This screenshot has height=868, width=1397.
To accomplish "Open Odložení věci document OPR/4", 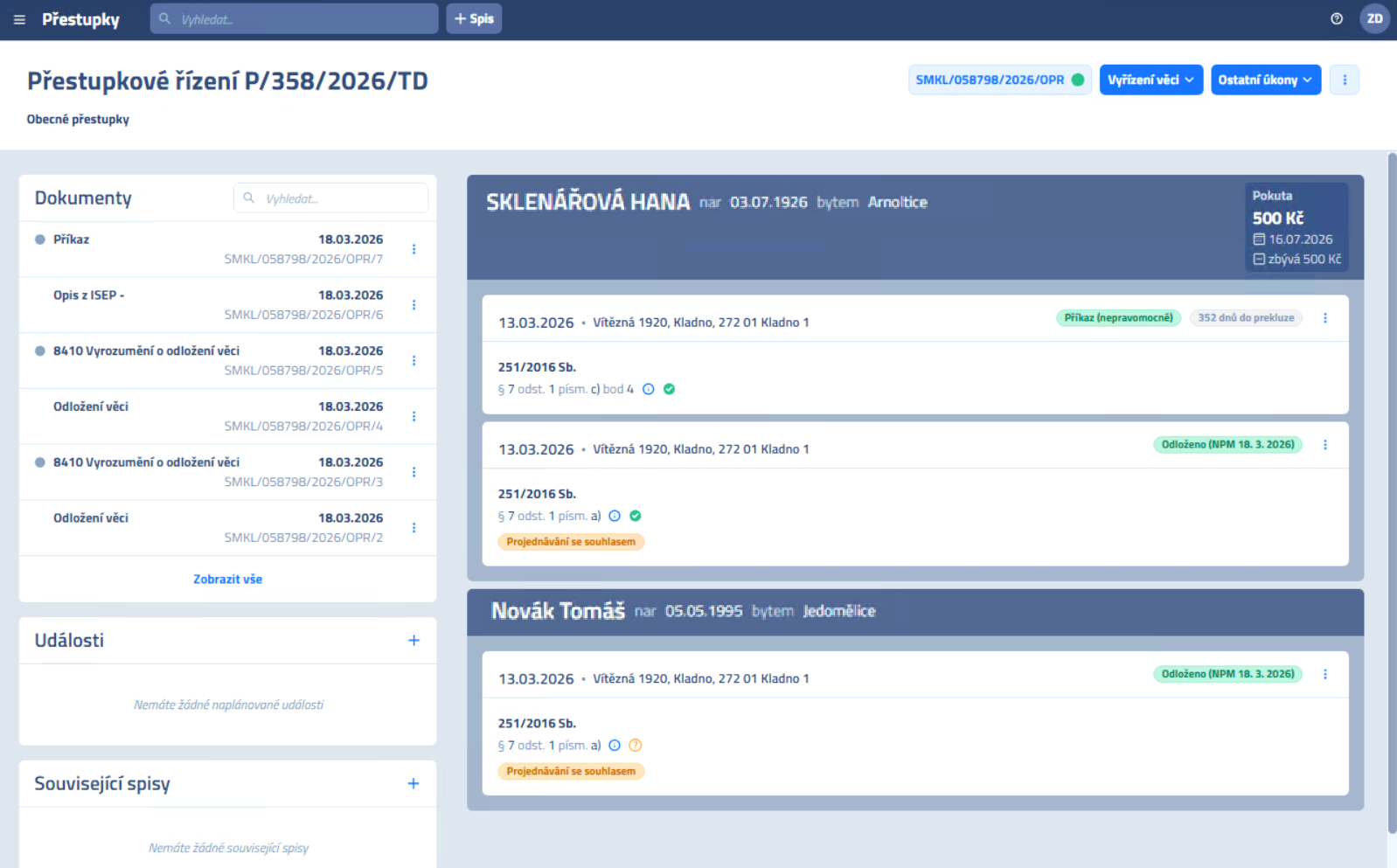I will [x=227, y=417].
